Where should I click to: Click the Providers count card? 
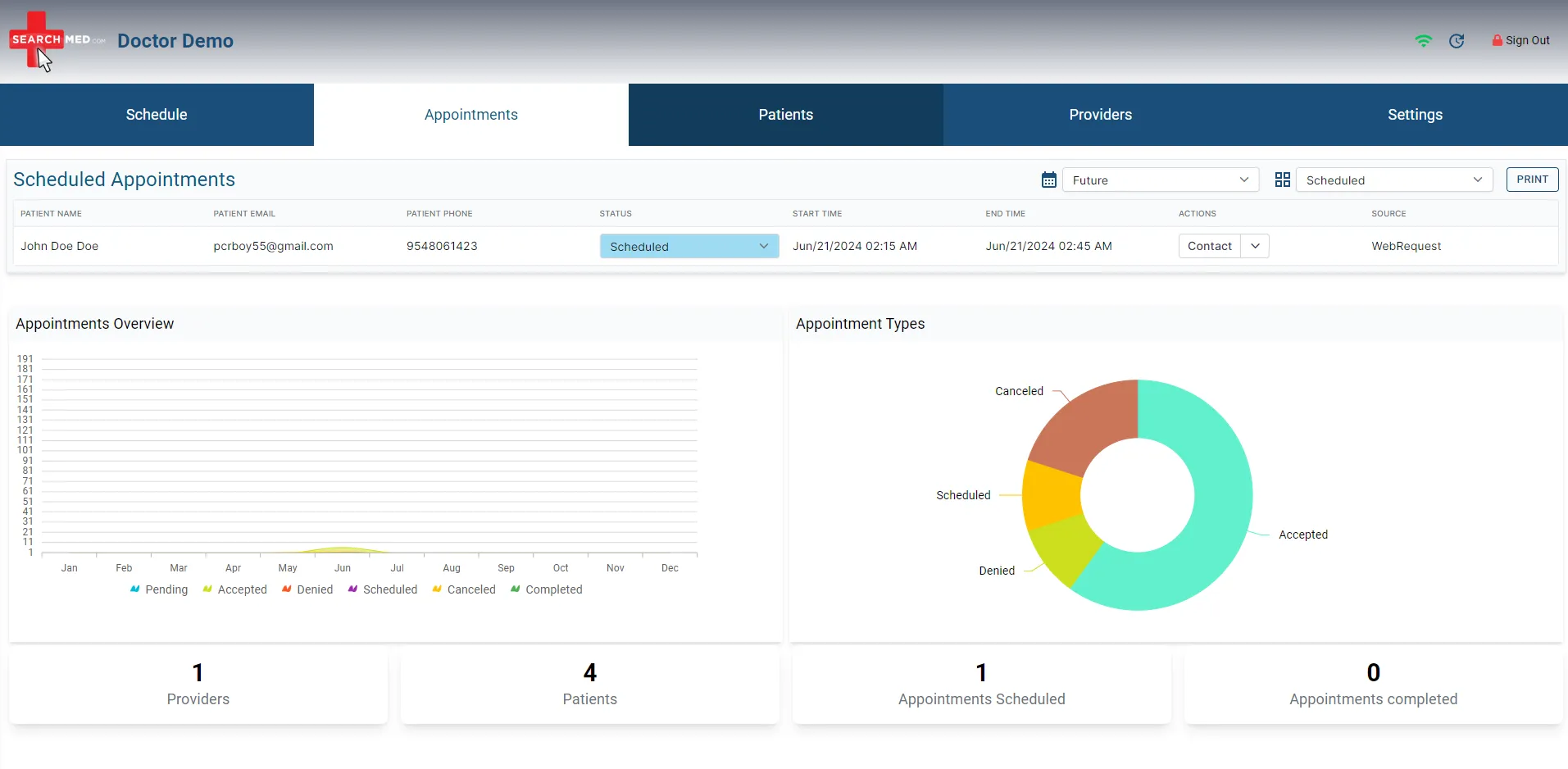pos(198,685)
